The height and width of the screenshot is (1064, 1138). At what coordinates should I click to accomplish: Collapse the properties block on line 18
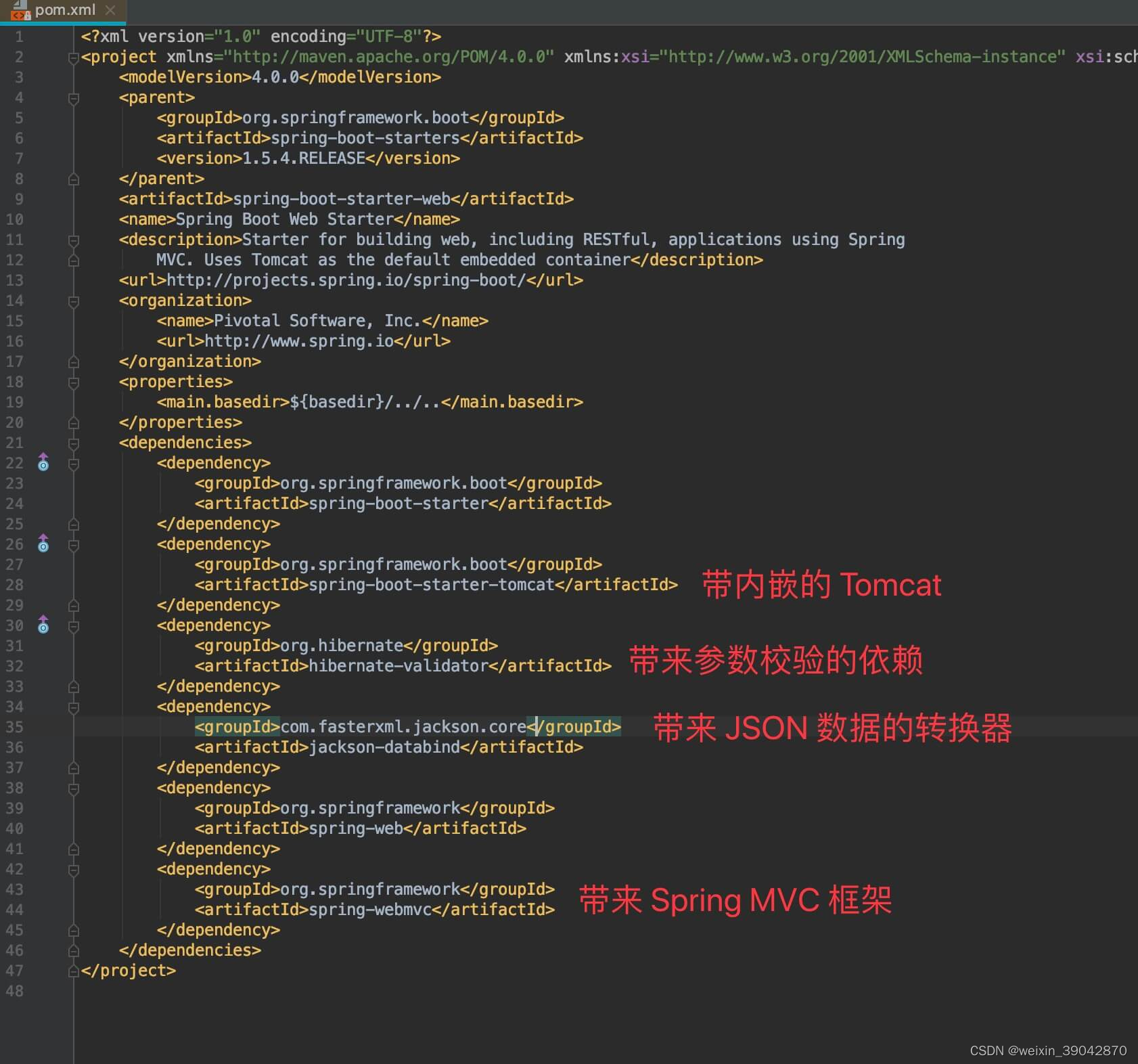74,383
